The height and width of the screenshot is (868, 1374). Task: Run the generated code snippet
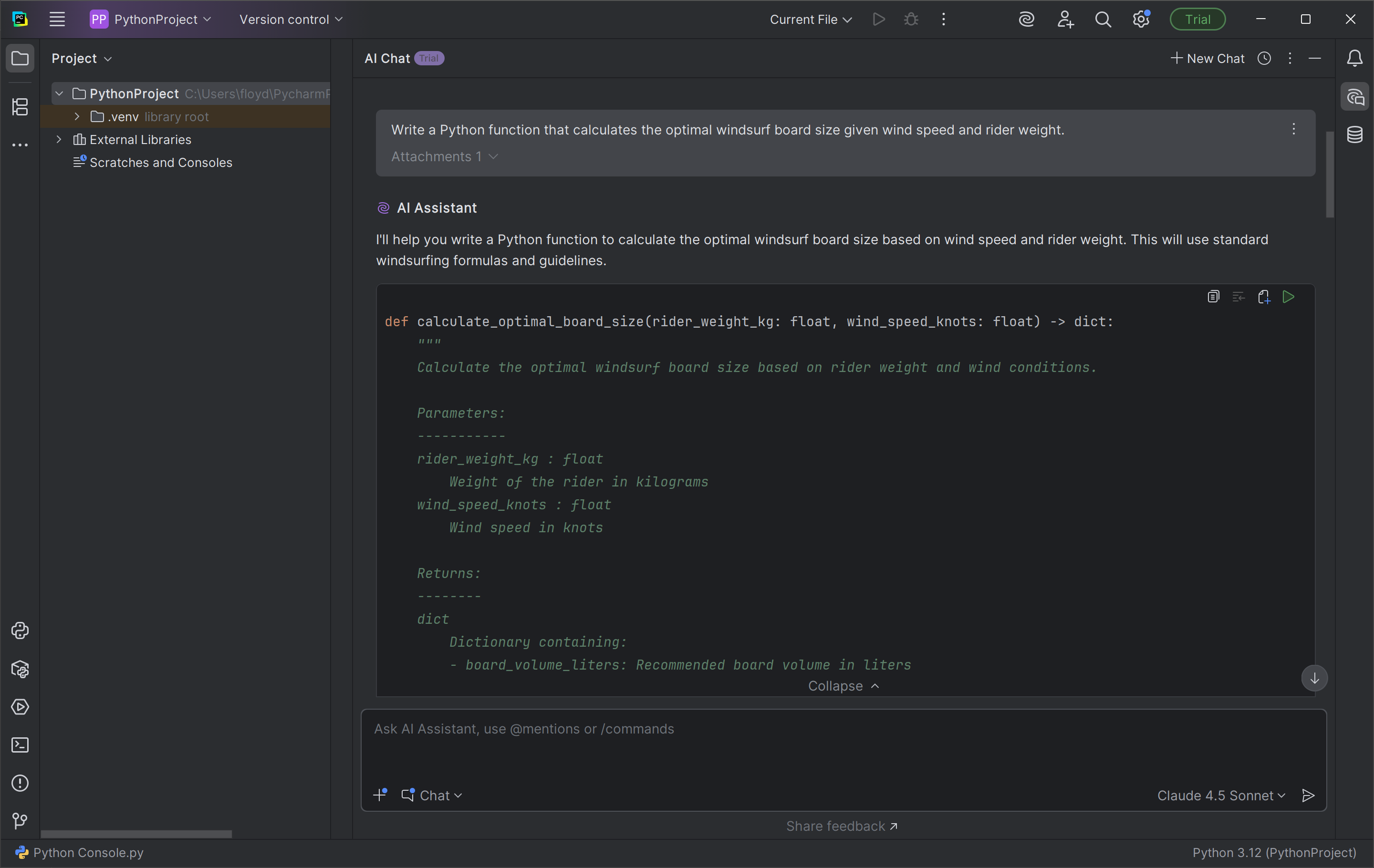point(1288,297)
